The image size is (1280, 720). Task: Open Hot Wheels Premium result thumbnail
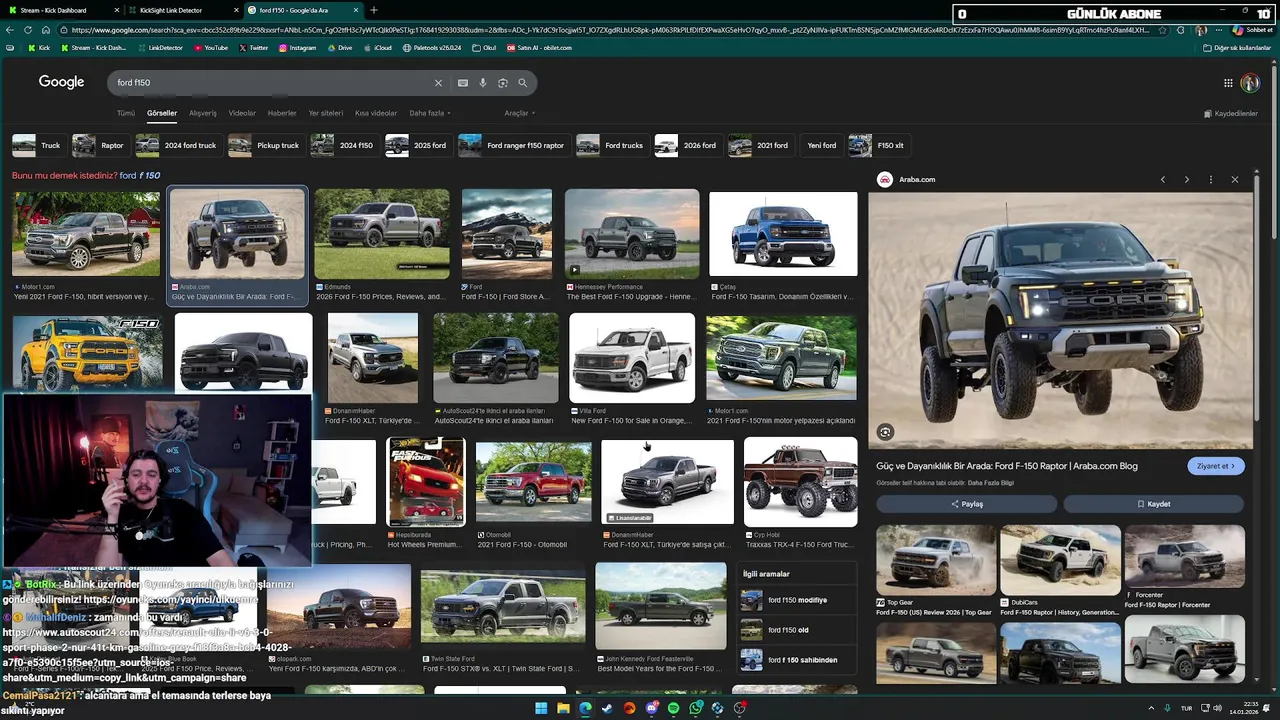(x=426, y=482)
